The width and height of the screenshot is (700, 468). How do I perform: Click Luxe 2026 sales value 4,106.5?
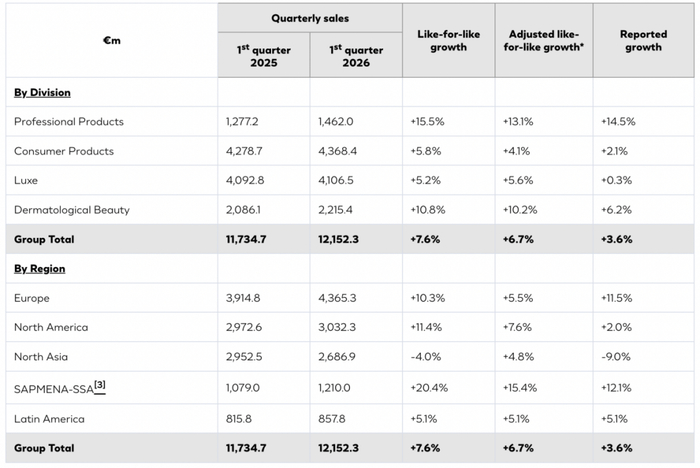click(x=336, y=180)
